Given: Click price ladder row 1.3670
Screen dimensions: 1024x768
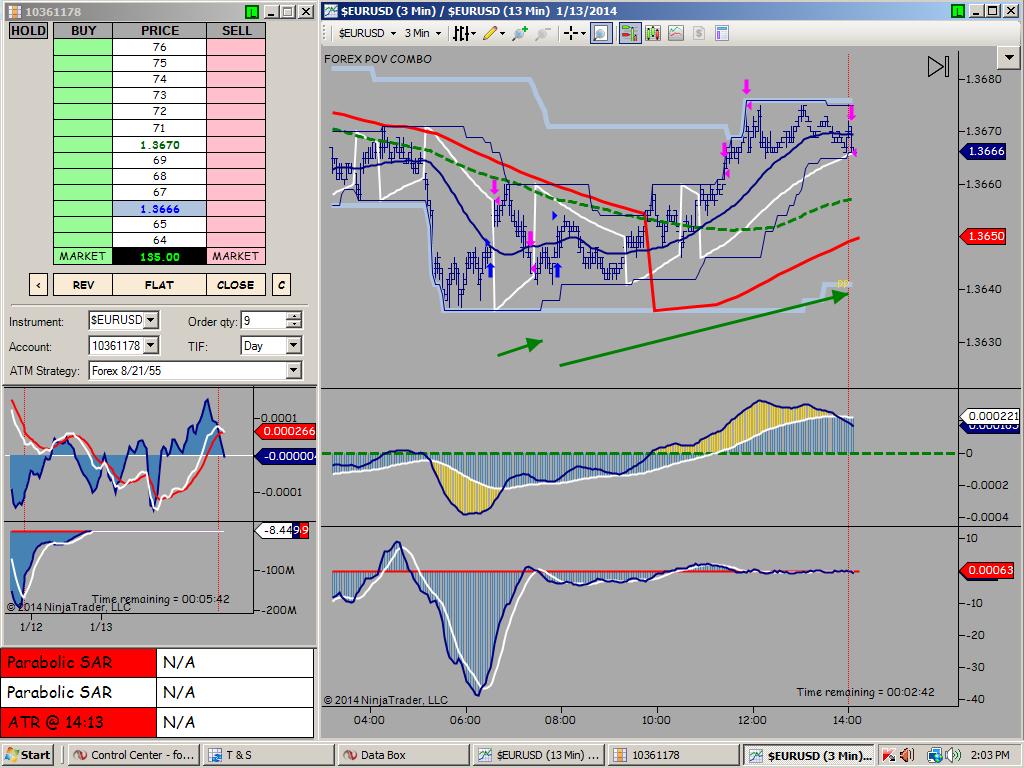Looking at the screenshot, I should pyautogui.click(x=159, y=145).
